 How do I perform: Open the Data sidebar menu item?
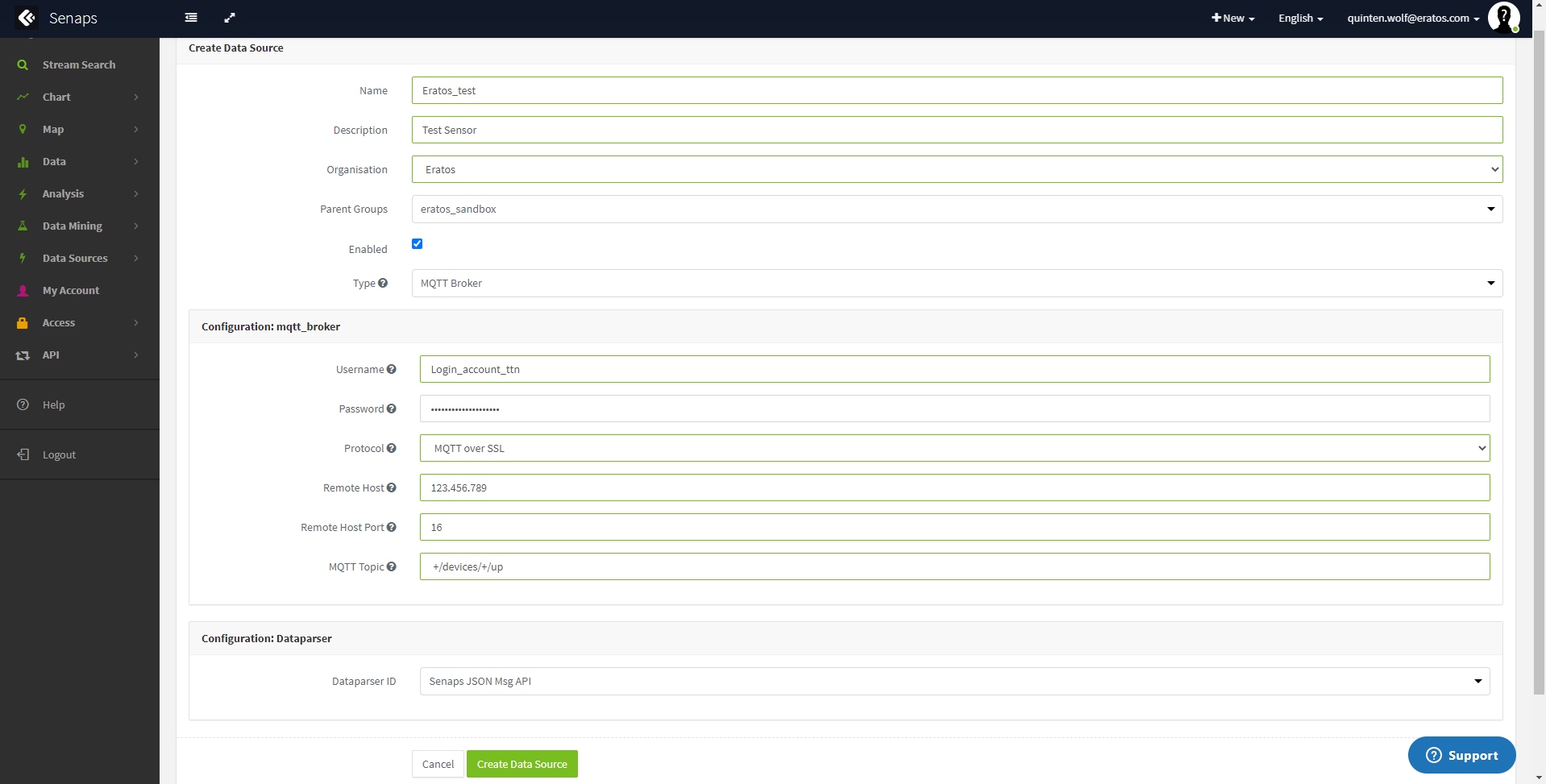[79, 161]
